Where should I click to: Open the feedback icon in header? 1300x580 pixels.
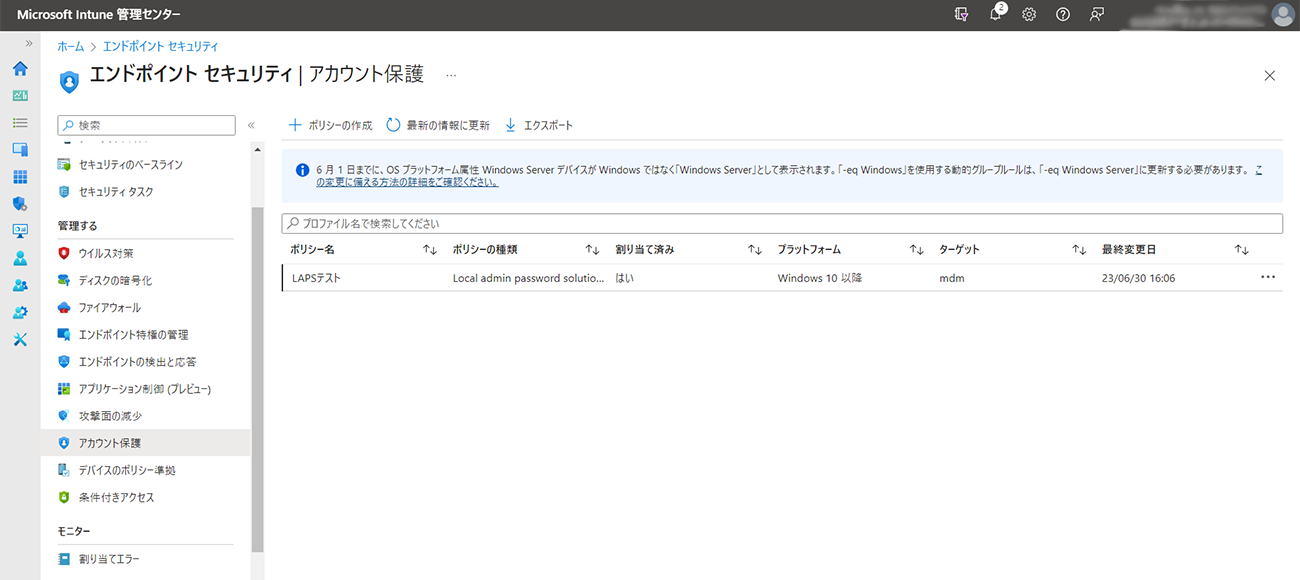tap(1097, 15)
